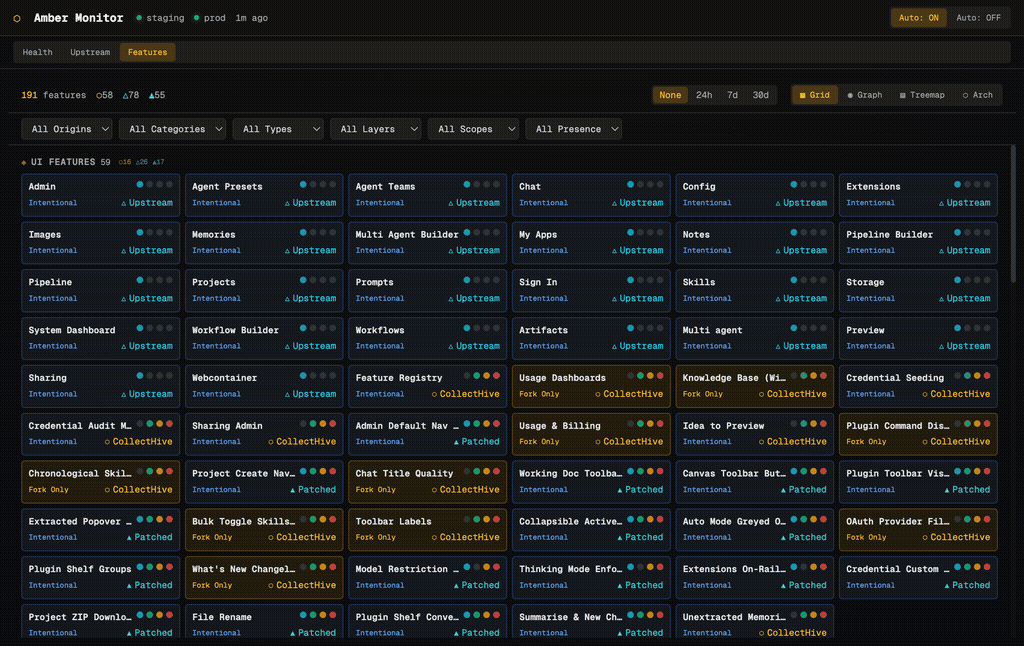Image resolution: width=1024 pixels, height=646 pixels.
Task: Open the All Layers dropdown
Action: tap(376, 129)
